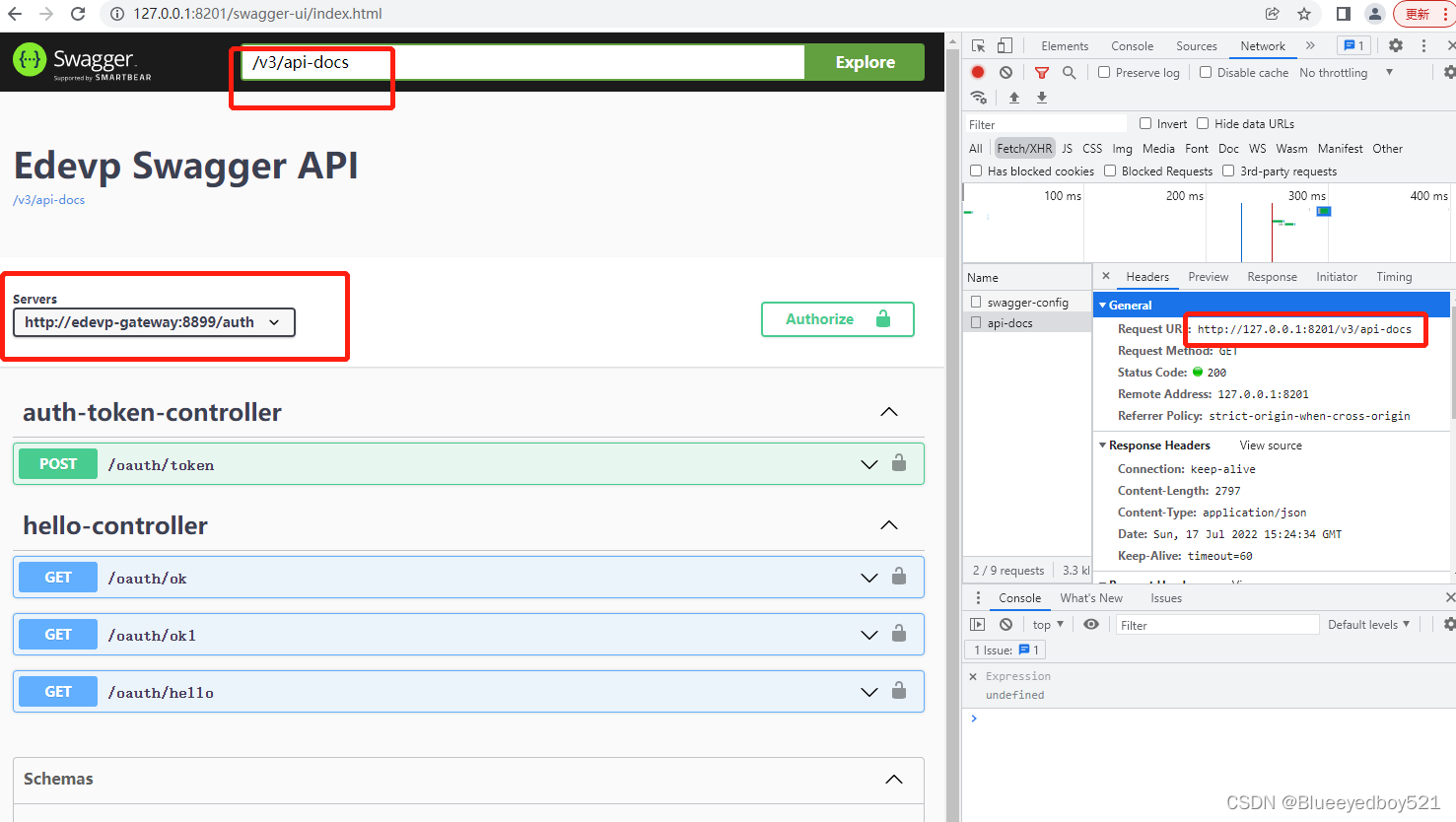This screenshot has width=1456, height=822.
Task: Toggle the device emulation toolbar
Action: 1004,45
